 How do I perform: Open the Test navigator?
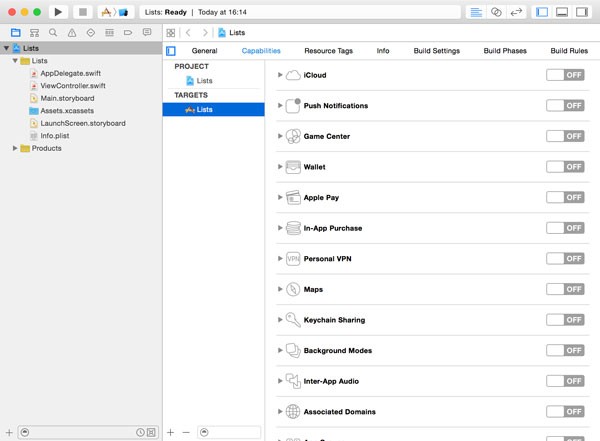pos(91,33)
